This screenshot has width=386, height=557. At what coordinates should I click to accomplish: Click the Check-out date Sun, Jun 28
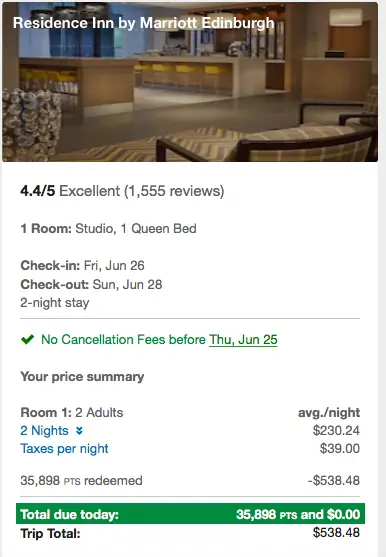[x=127, y=285]
